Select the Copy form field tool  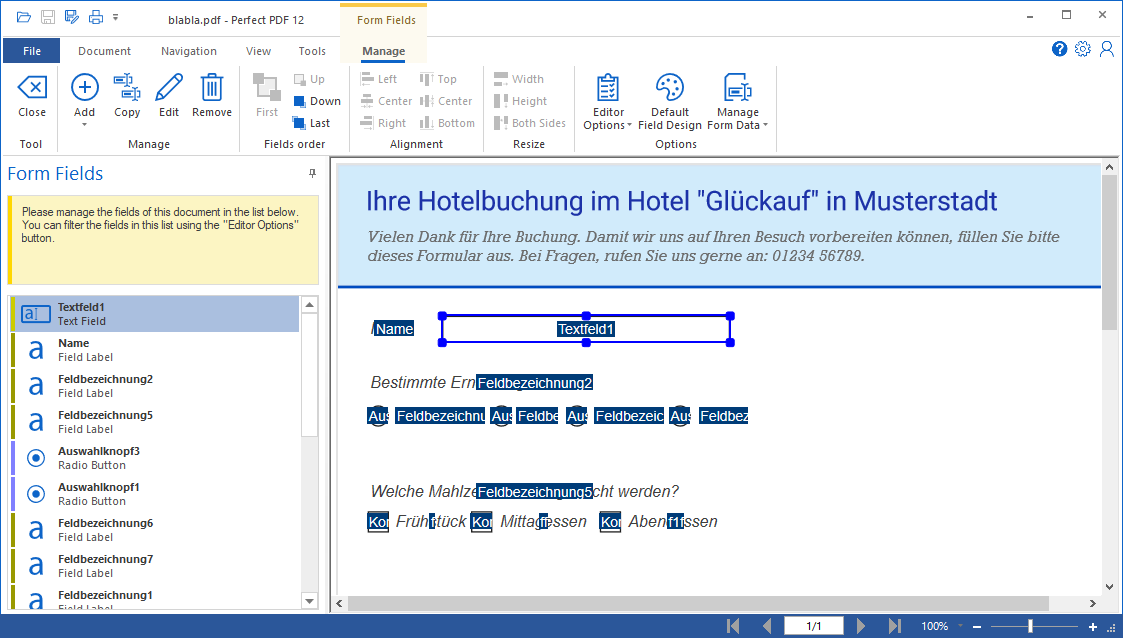click(x=126, y=95)
